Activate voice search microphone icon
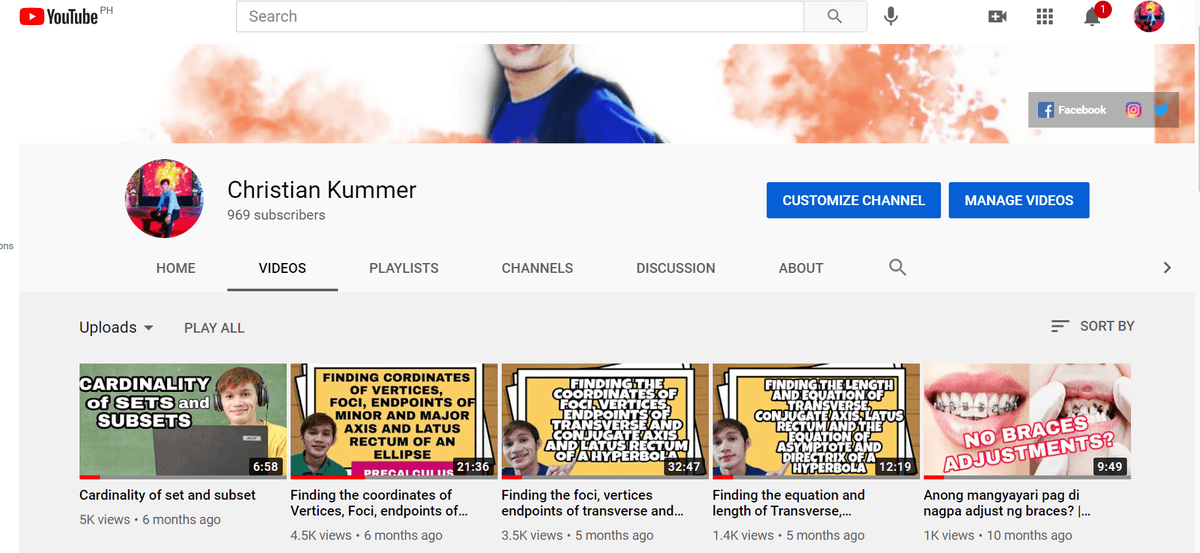 point(890,17)
